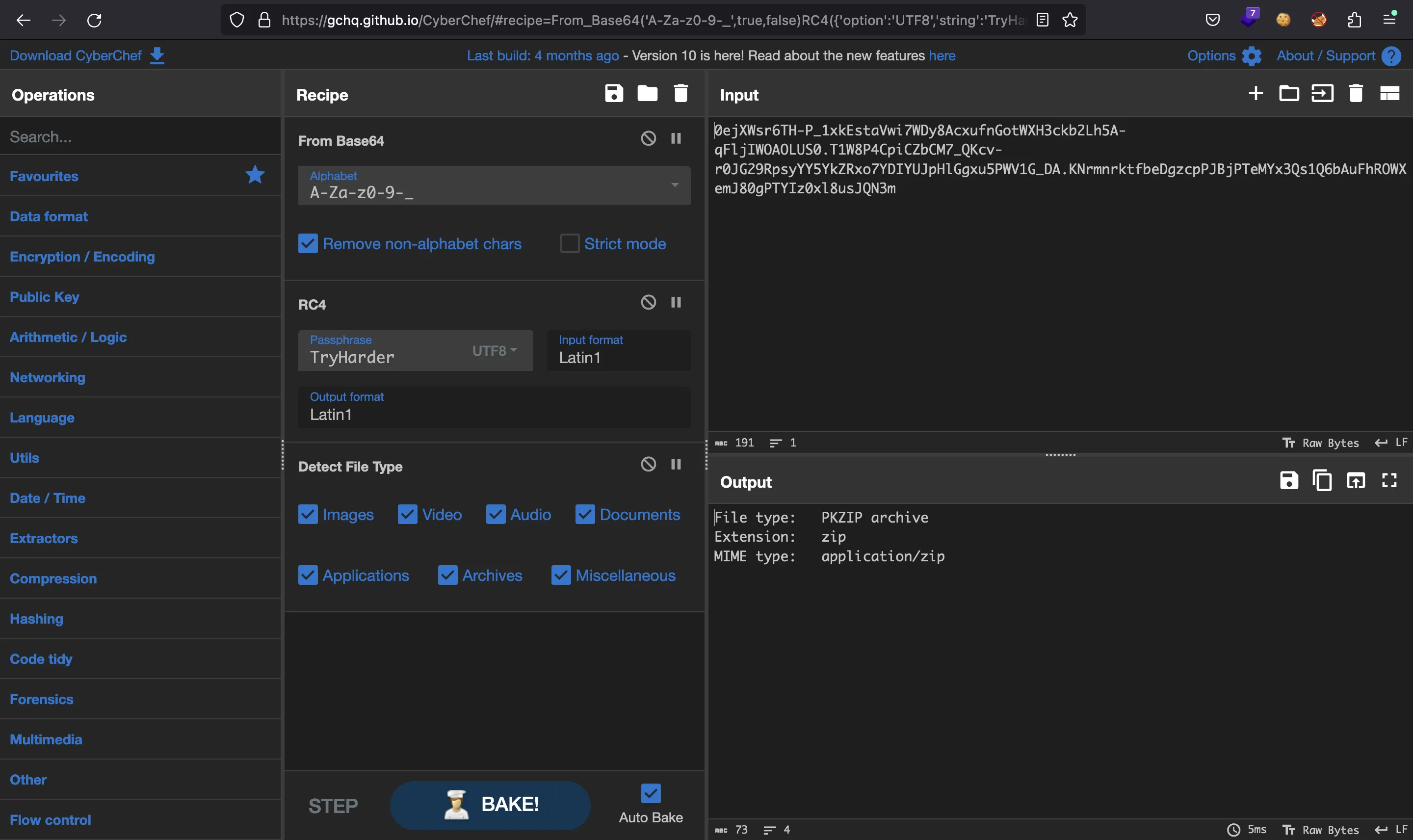The width and height of the screenshot is (1413, 840).
Task: Click the Download CyberChef arrow icon
Action: [157, 56]
